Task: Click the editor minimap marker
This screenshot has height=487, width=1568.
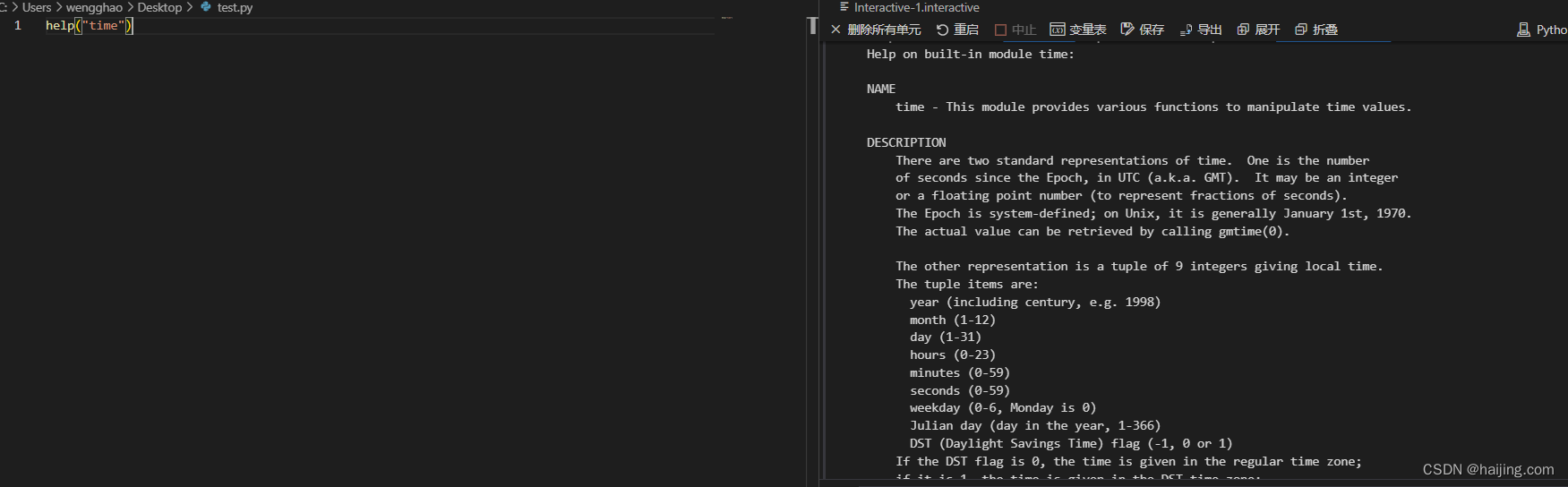Action: click(727, 18)
